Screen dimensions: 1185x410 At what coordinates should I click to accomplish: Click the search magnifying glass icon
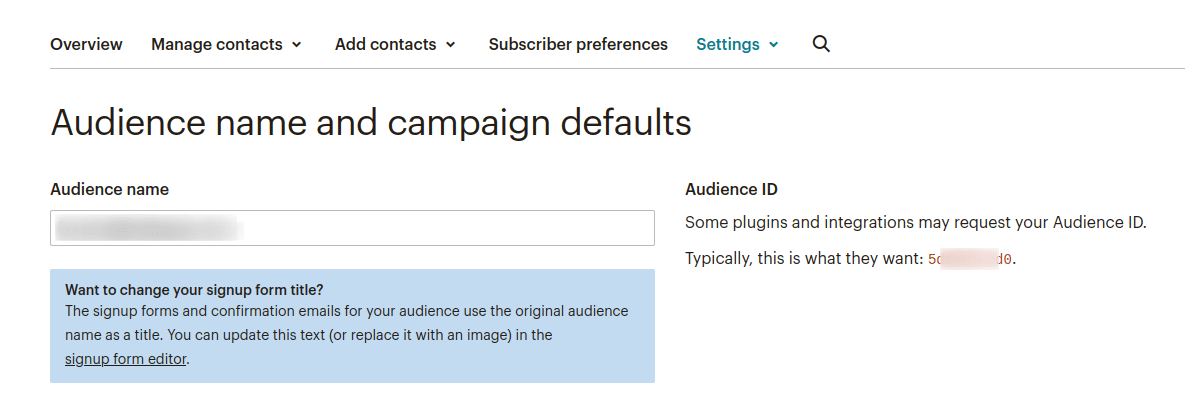[x=821, y=44]
